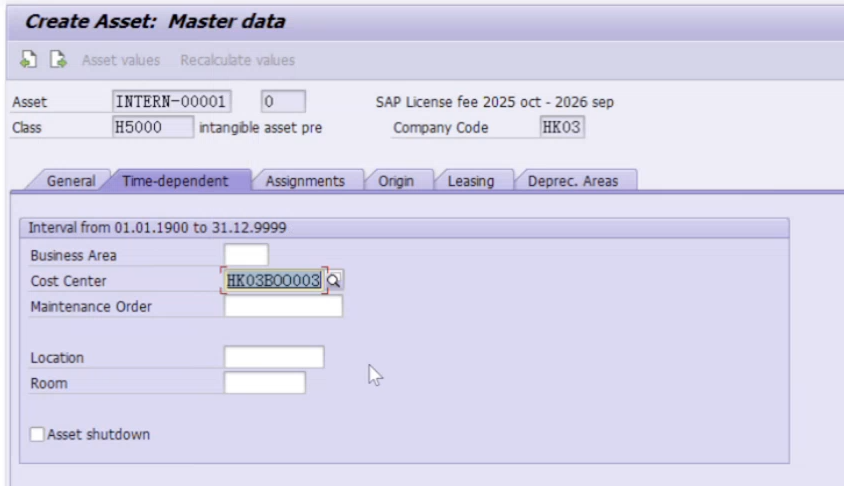Image resolution: width=844 pixels, height=486 pixels.
Task: Open search help beside Cost Center field
Action: coord(335,281)
